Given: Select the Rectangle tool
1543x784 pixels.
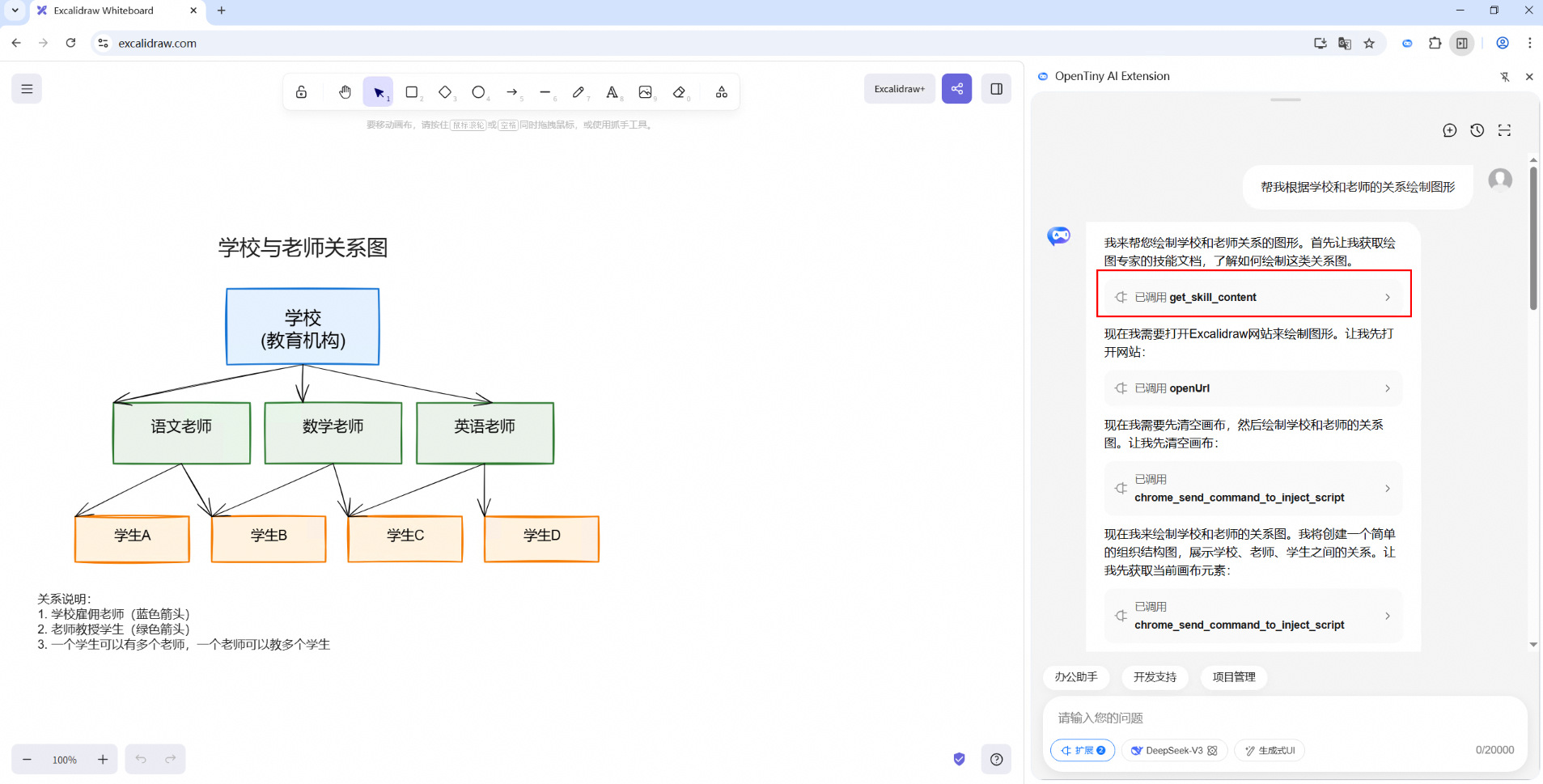Looking at the screenshot, I should (412, 92).
